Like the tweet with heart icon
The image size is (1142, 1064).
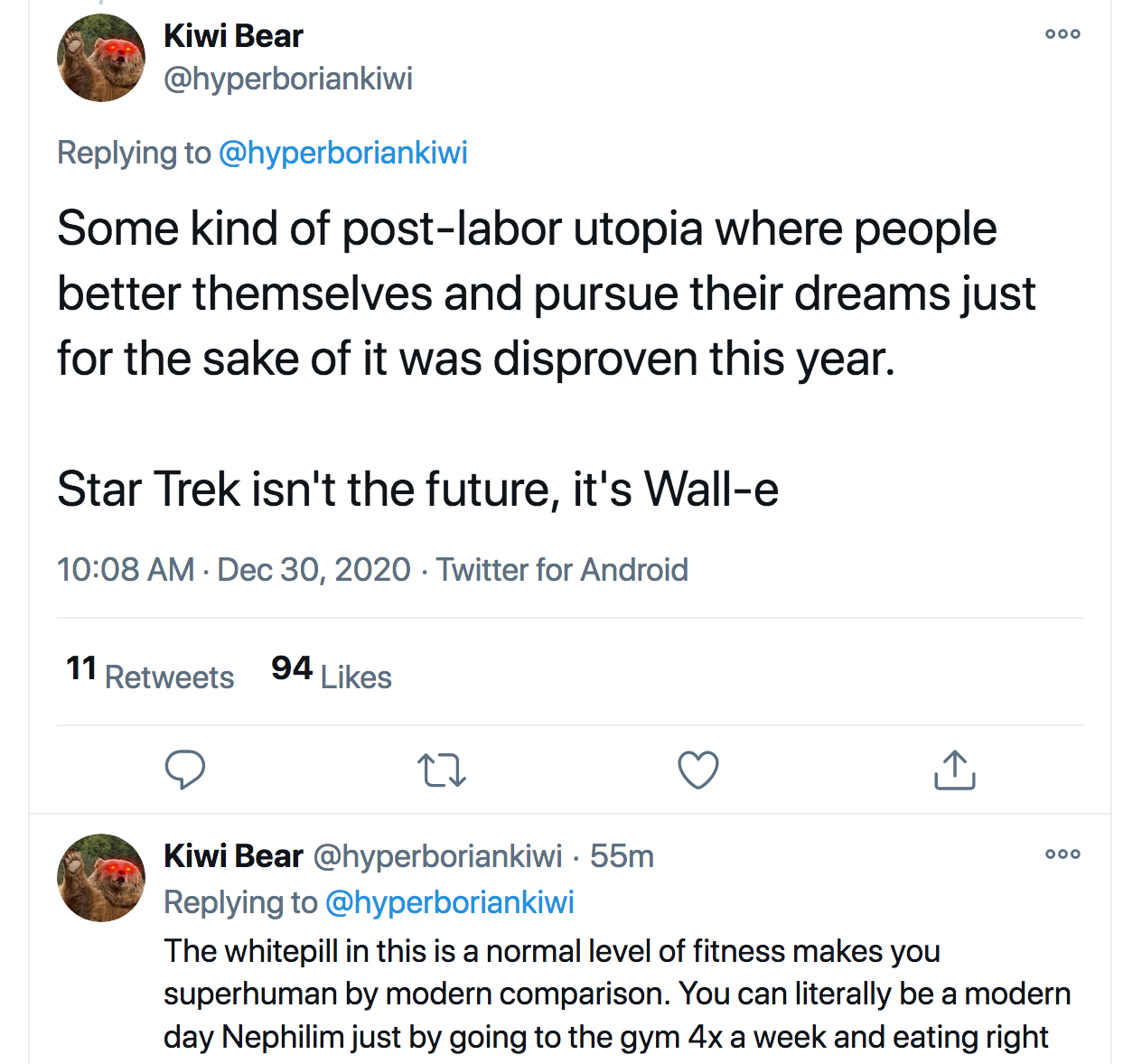[698, 770]
